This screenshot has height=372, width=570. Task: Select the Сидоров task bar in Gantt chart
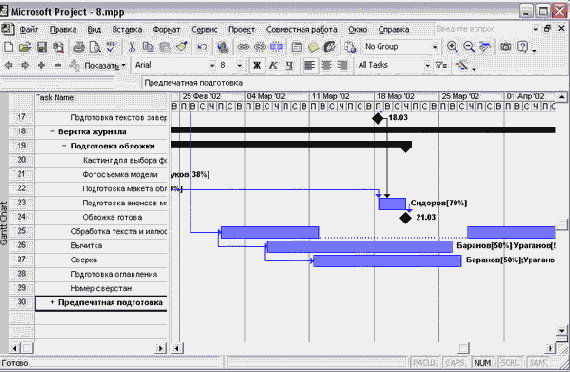click(x=392, y=204)
